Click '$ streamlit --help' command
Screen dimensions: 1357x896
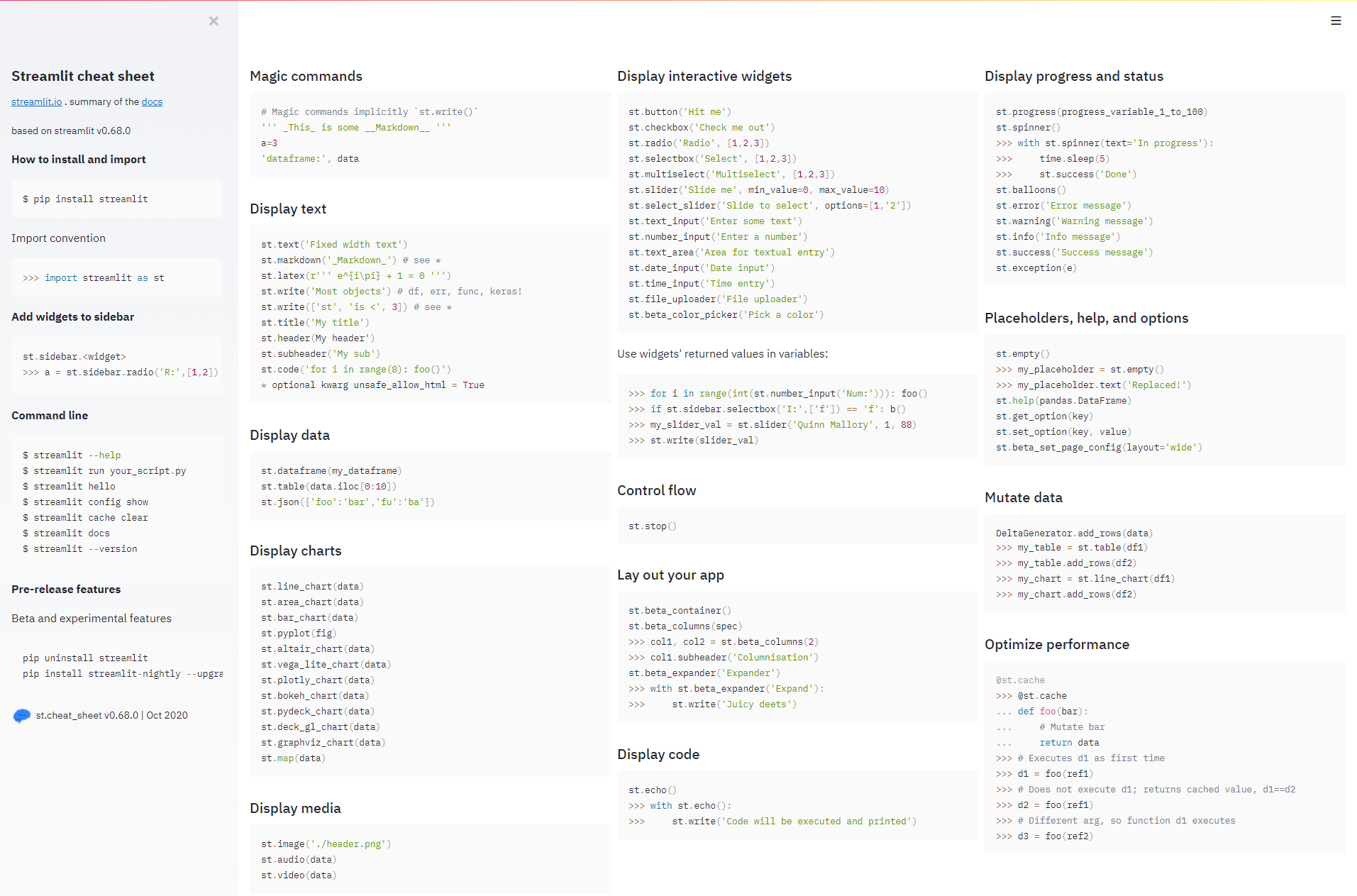72,455
